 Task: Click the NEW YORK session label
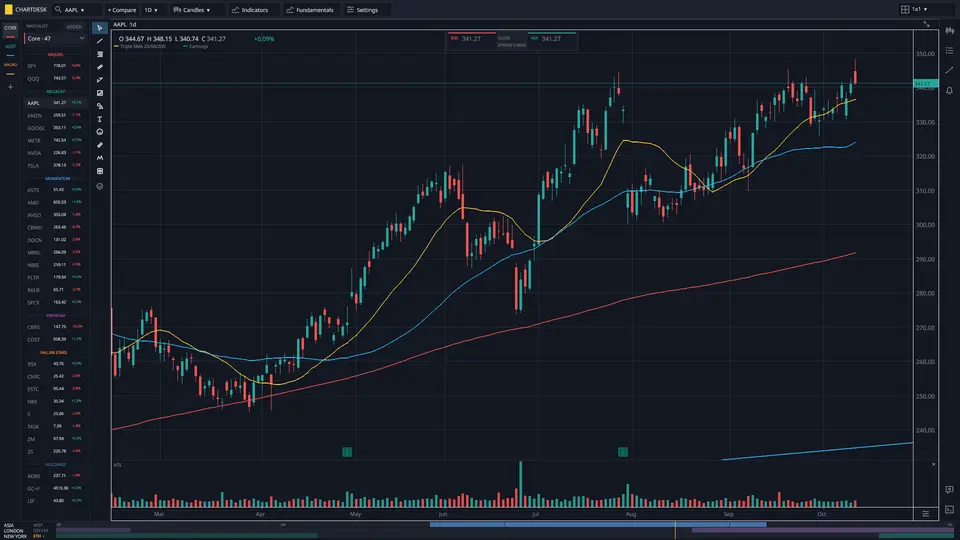coord(15,536)
